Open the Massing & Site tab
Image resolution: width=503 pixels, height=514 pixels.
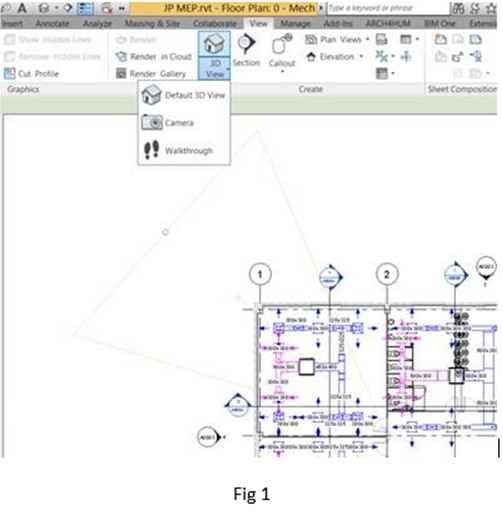[152, 23]
